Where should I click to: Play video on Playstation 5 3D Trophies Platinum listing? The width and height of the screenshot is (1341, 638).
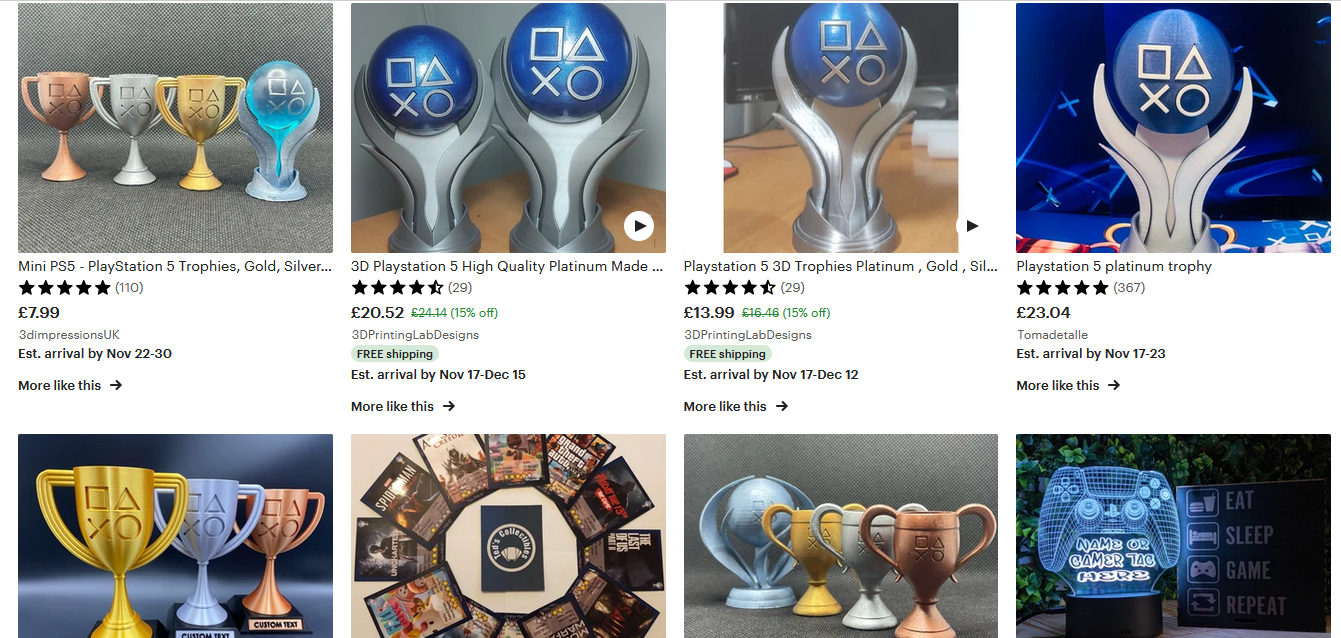[971, 226]
